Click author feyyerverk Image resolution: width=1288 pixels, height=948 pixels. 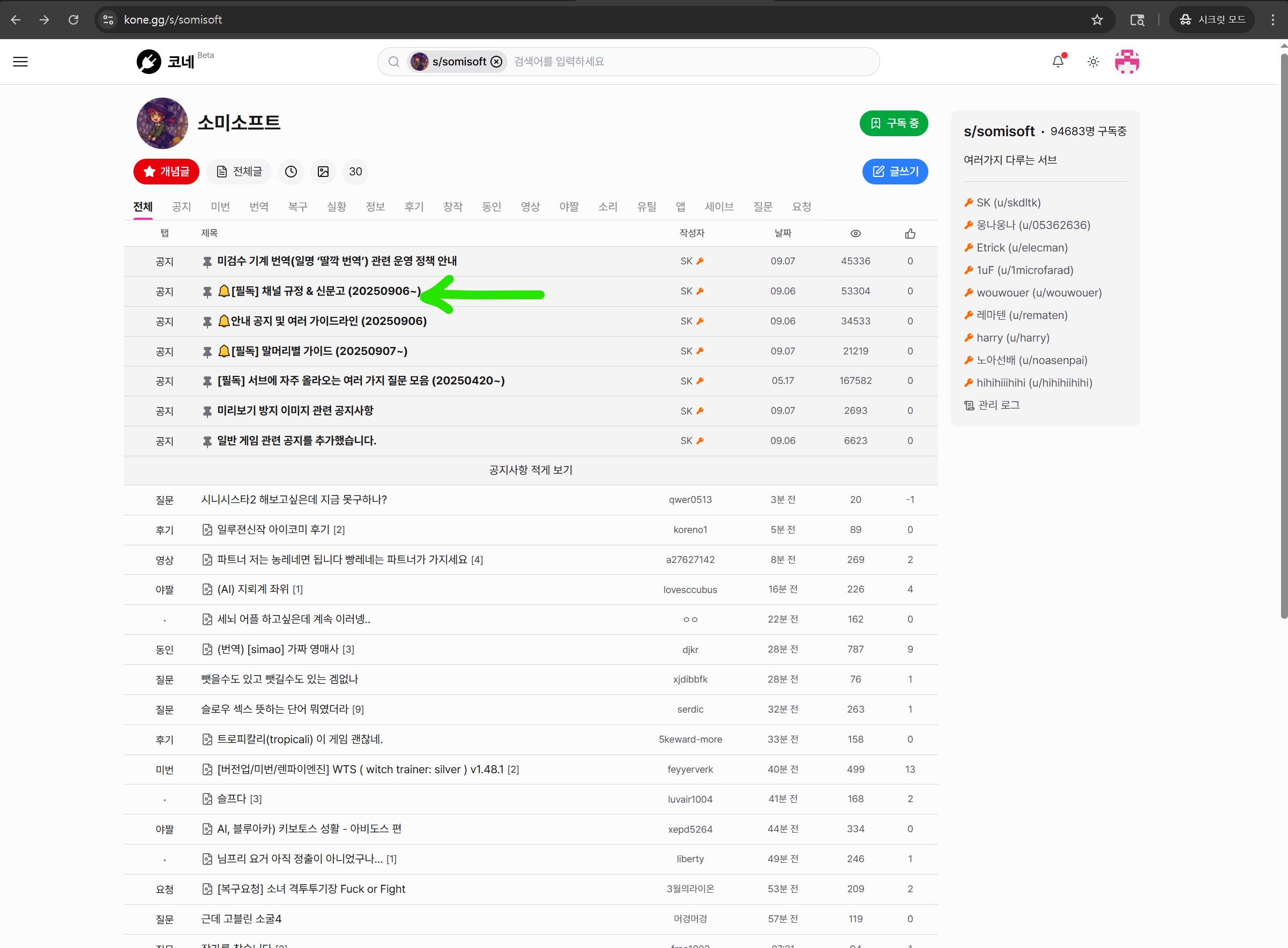[x=690, y=769]
